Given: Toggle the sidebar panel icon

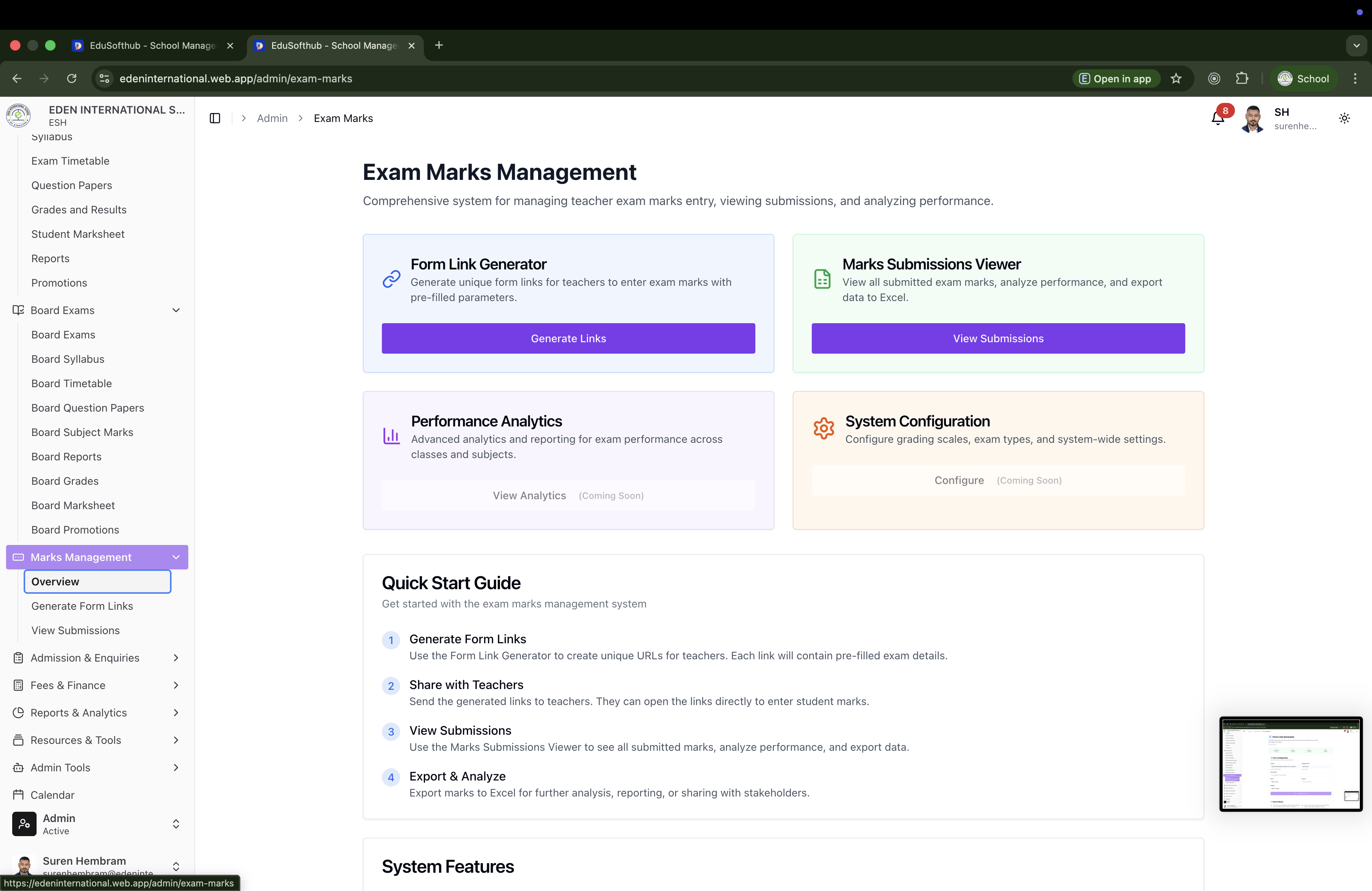Looking at the screenshot, I should coord(215,118).
